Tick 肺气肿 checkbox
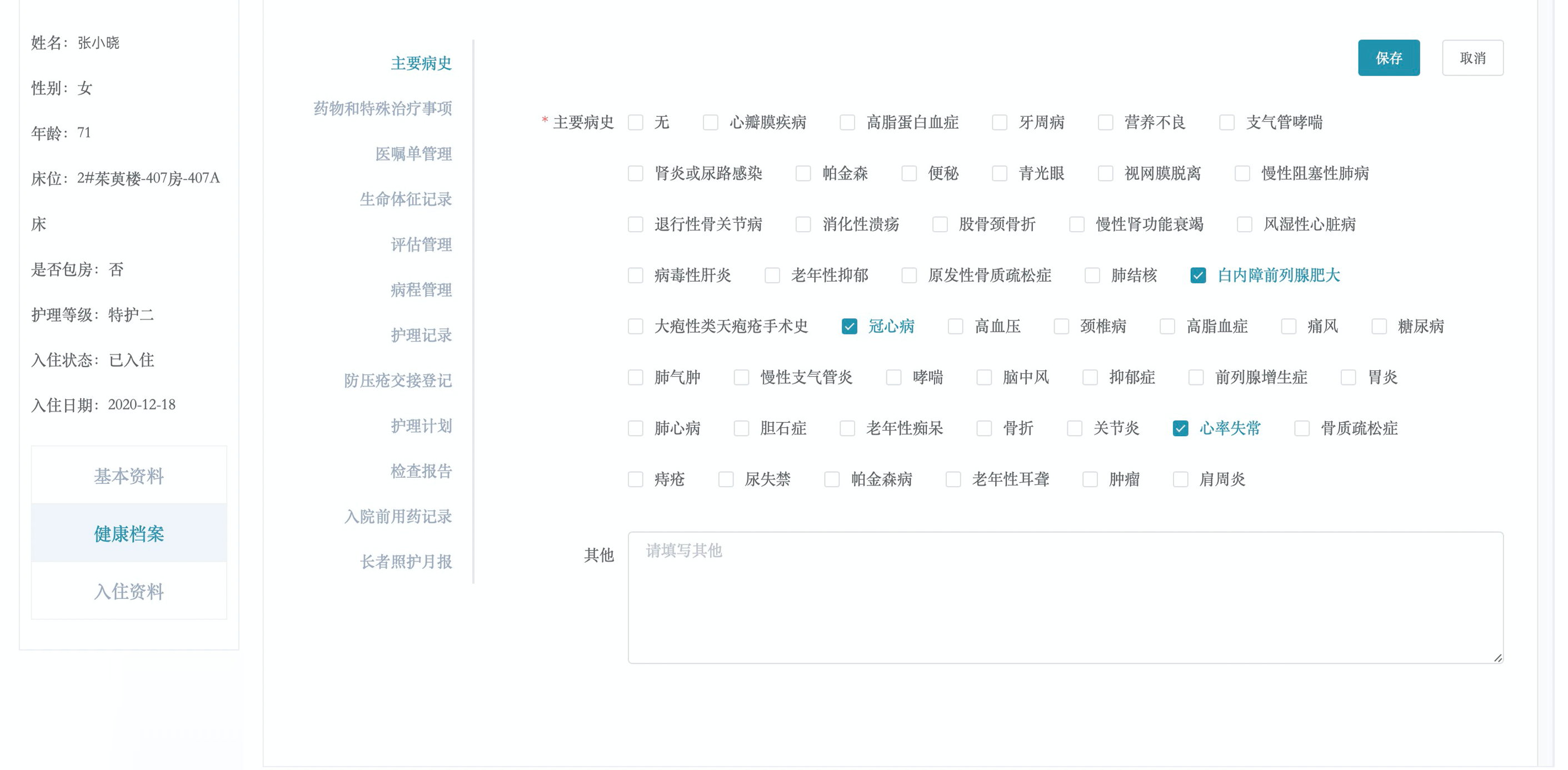The width and height of the screenshot is (1568, 770). click(636, 378)
